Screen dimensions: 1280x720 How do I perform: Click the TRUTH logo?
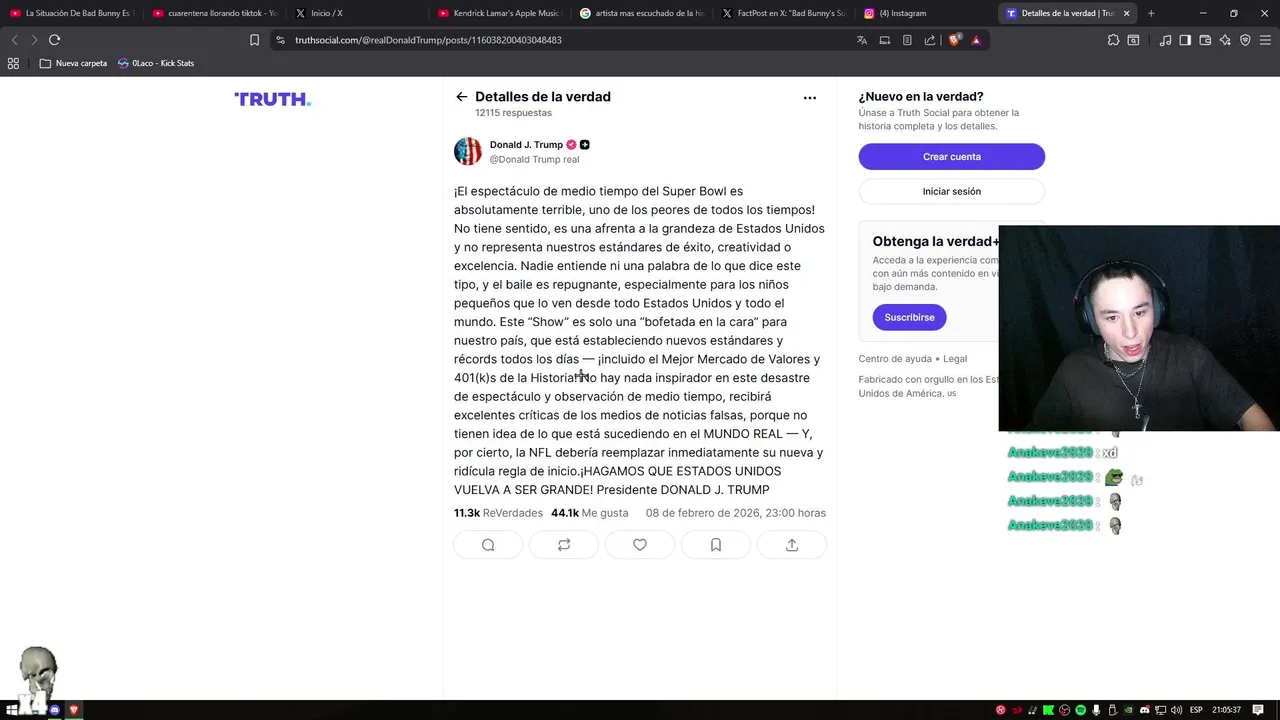tap(272, 99)
